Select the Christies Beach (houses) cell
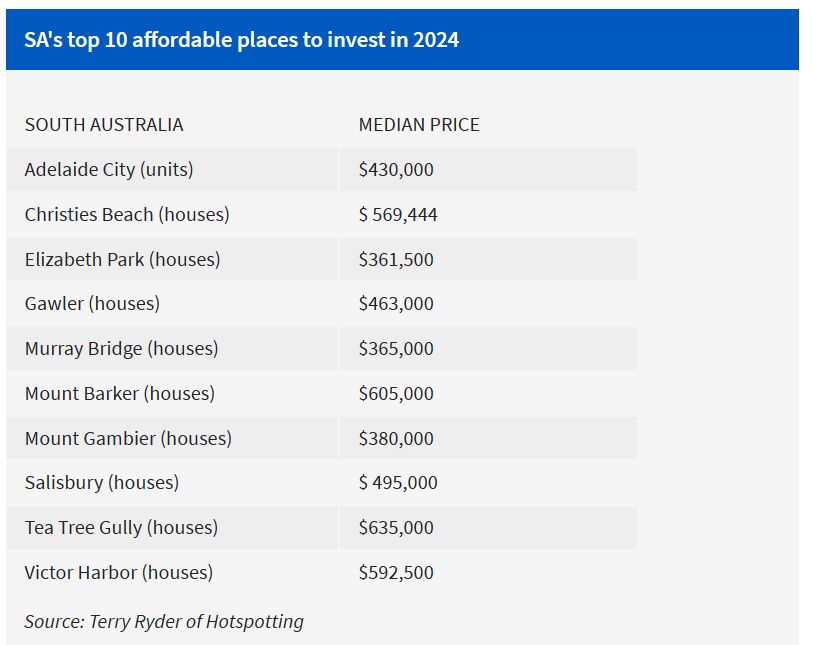The width and height of the screenshot is (814, 645). (127, 215)
